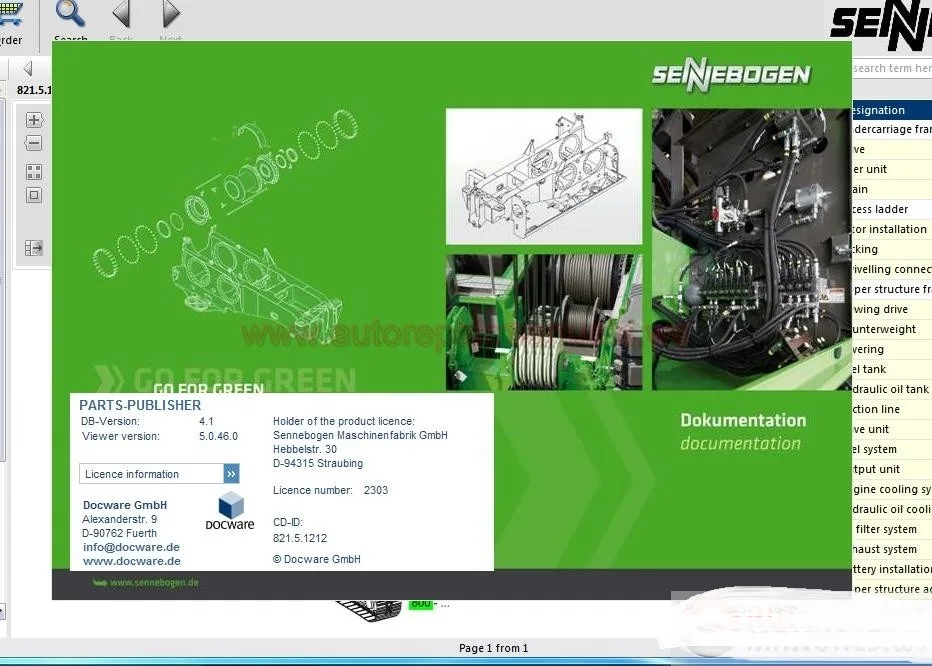Open the Search tool in toolbar
Image resolution: width=932 pixels, height=666 pixels.
tap(70, 21)
